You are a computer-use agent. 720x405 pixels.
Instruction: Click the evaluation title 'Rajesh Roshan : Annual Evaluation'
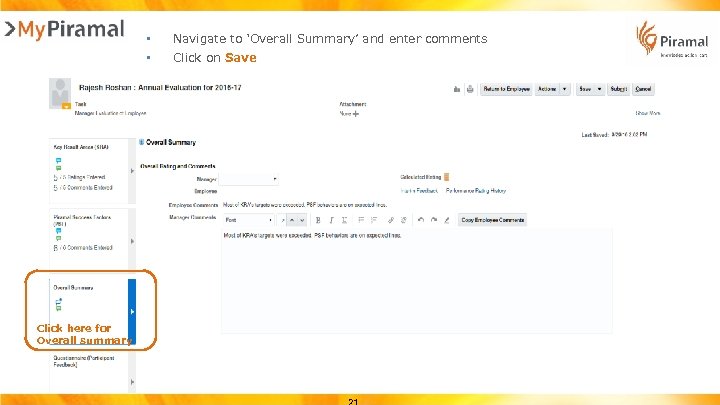click(160, 87)
